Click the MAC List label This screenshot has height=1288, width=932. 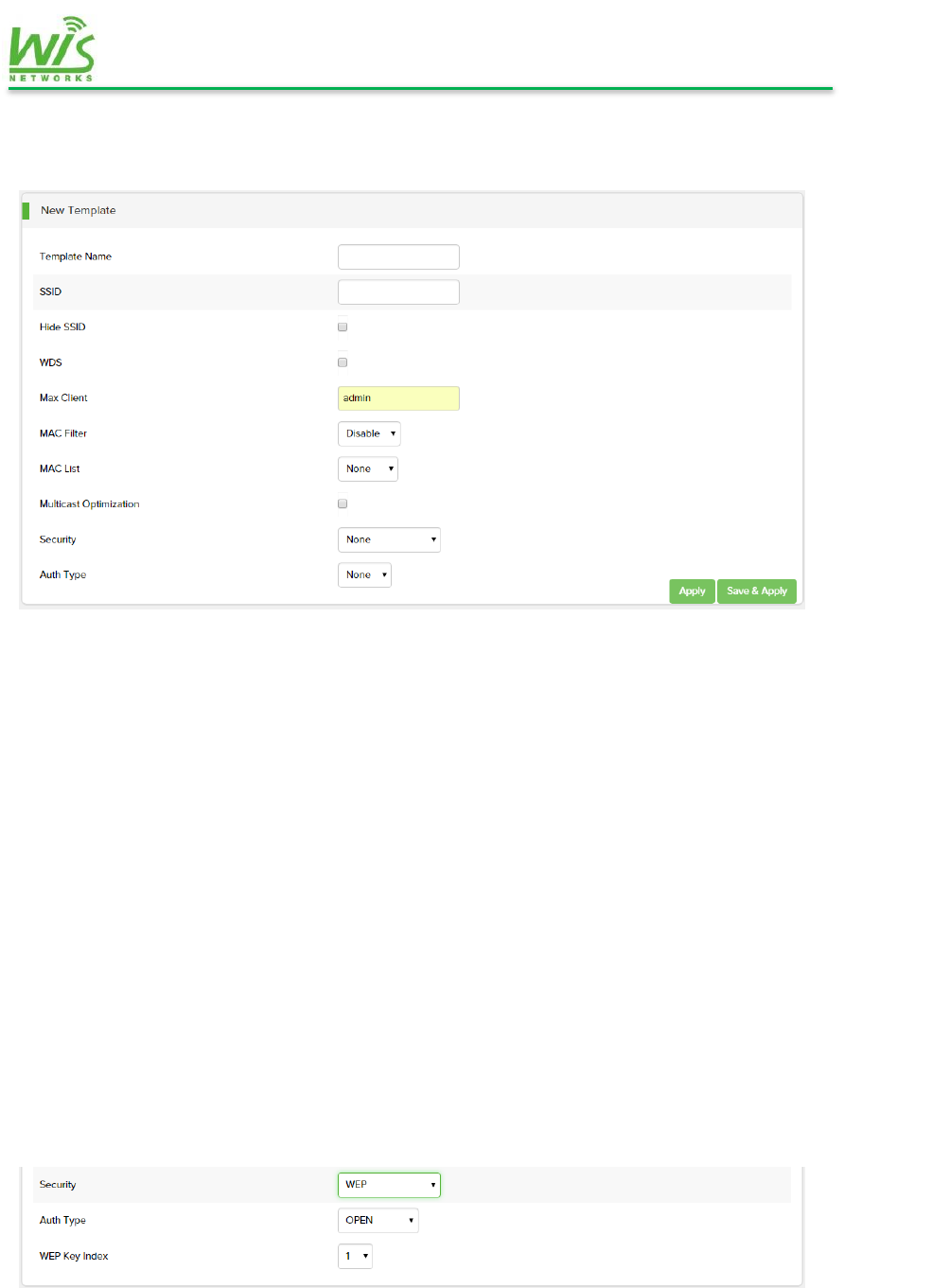click(60, 468)
